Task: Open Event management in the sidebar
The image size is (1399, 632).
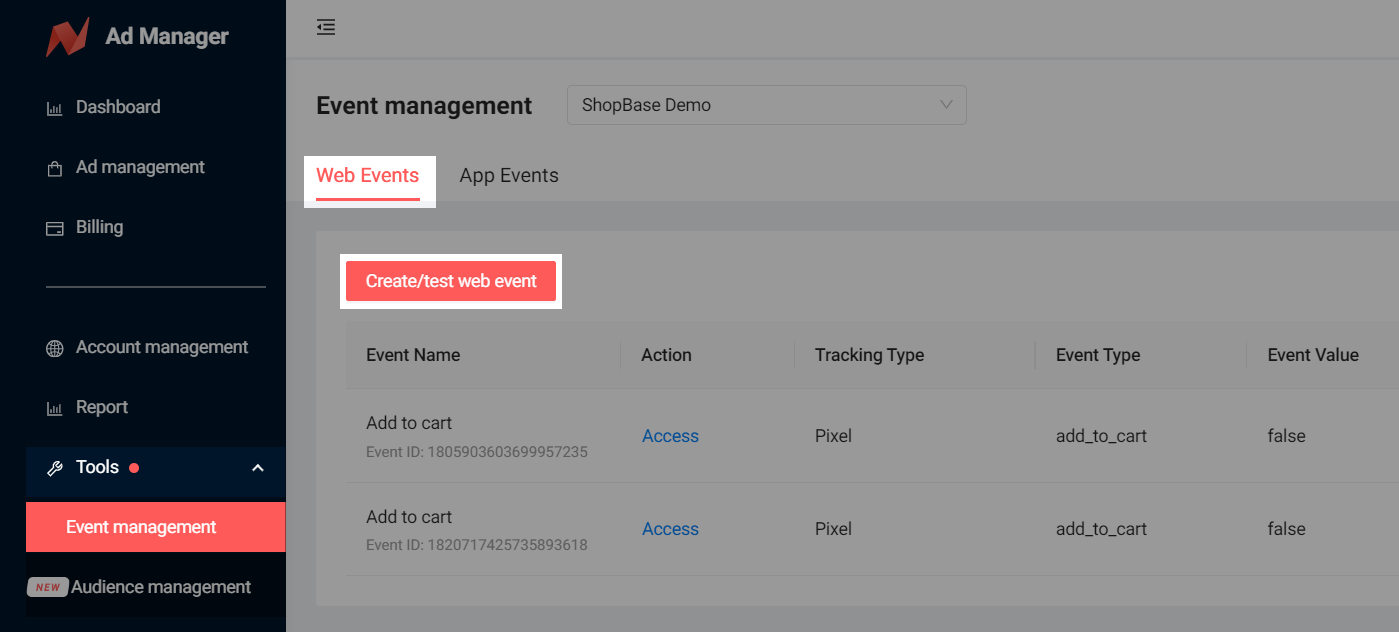Action: 141,527
